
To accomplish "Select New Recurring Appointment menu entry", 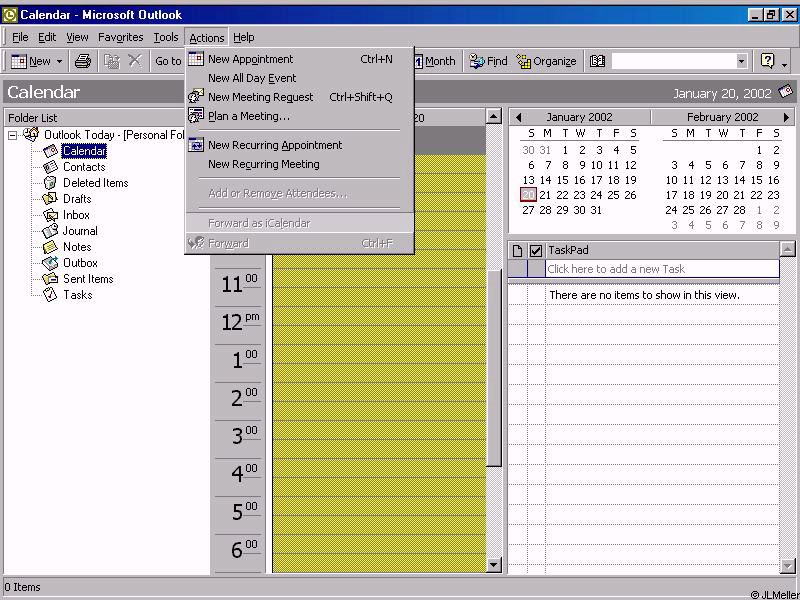I will pos(274,145).
